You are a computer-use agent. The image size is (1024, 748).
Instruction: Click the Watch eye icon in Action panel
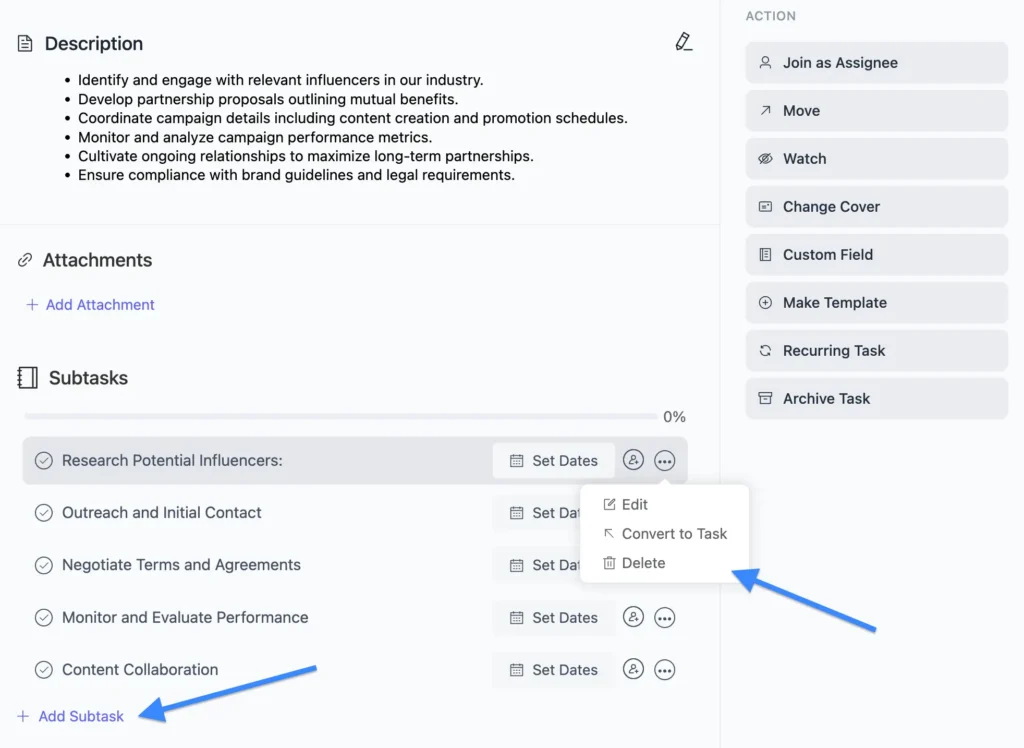tap(764, 158)
